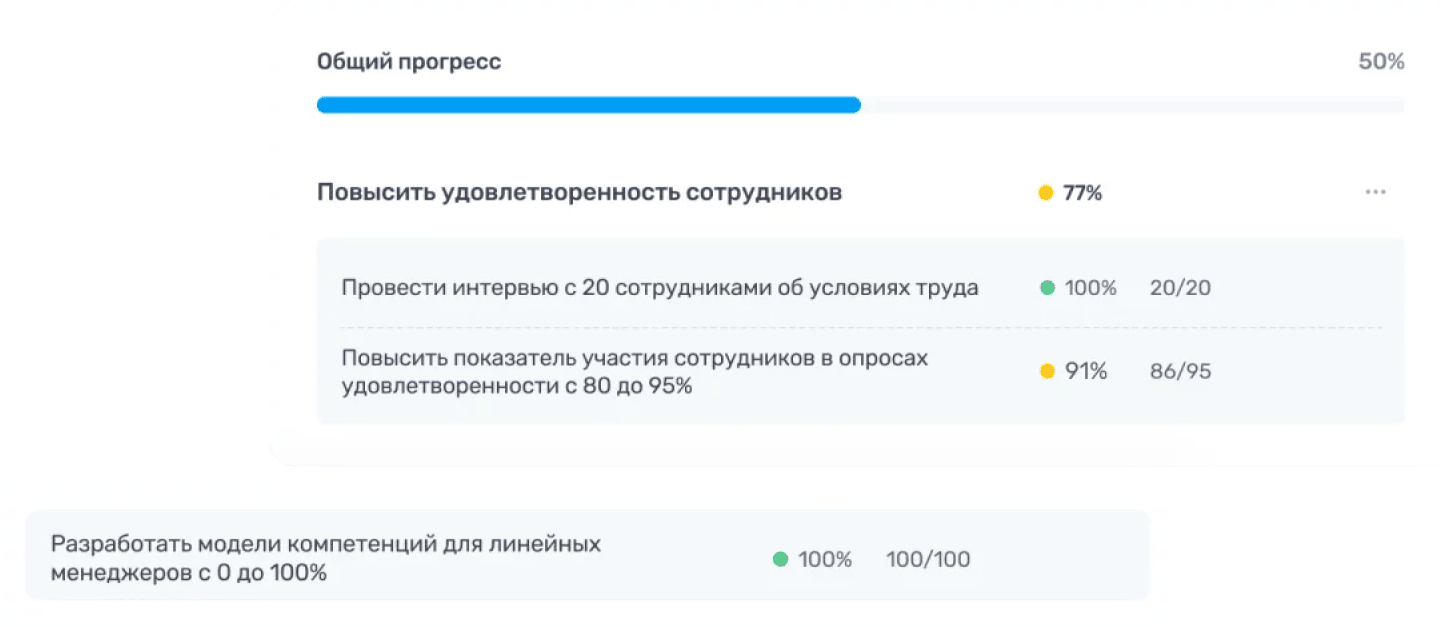This screenshot has width=1442, height=627.
Task: Click the green status dot beside 100/100
Action: coord(781,560)
